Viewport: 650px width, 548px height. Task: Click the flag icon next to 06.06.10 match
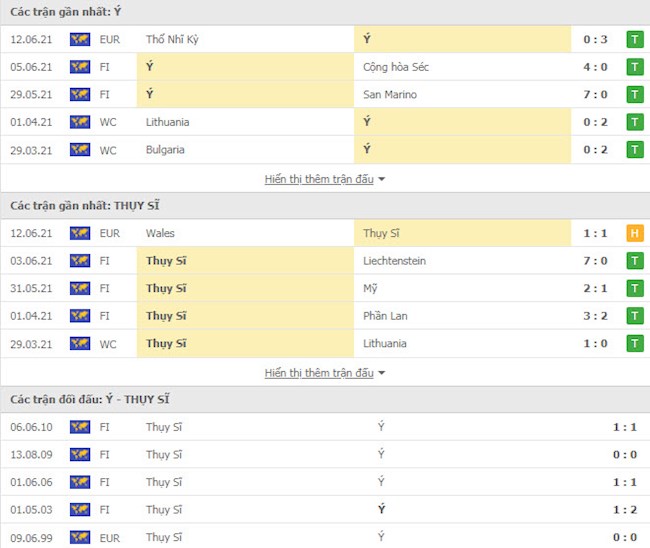(x=80, y=427)
